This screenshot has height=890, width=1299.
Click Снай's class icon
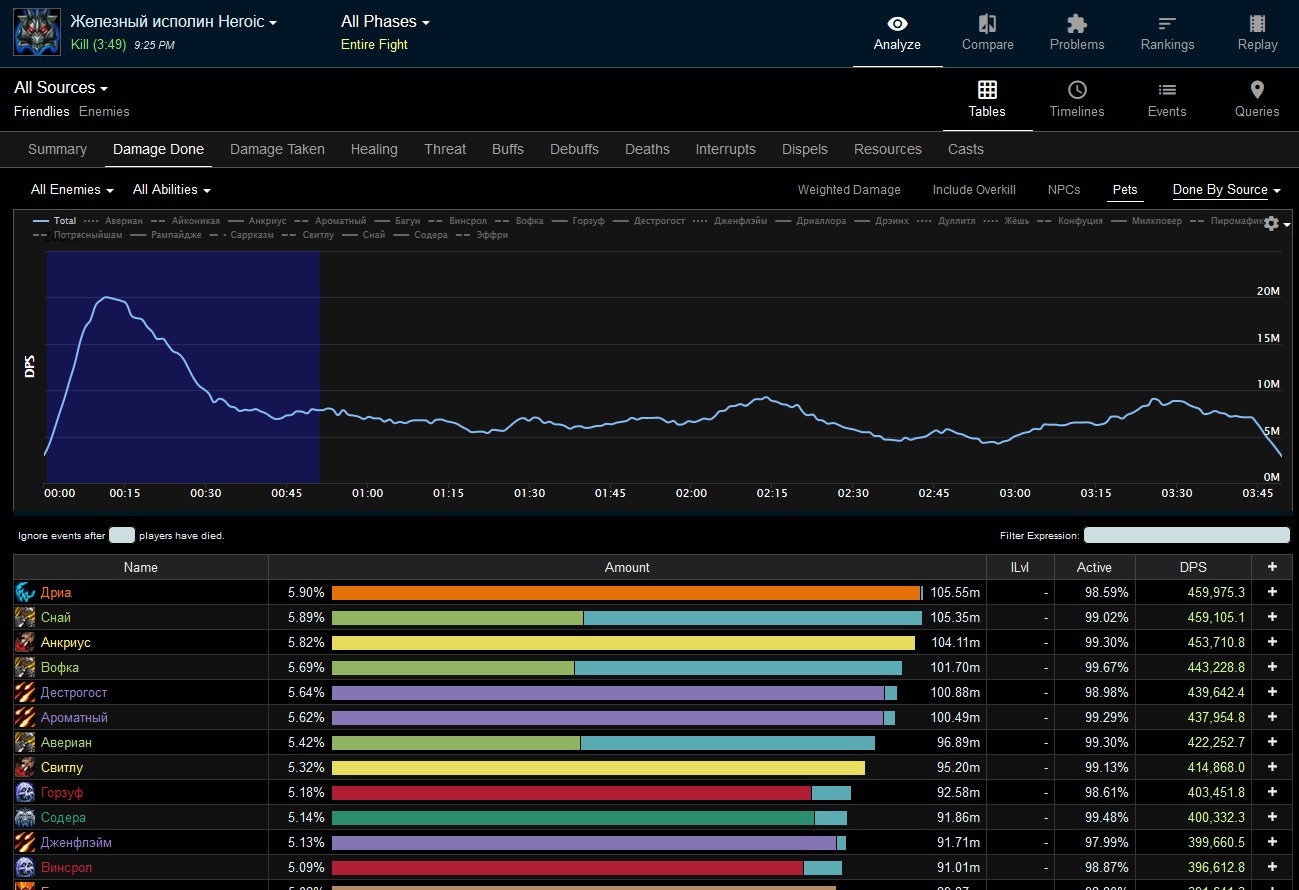[25, 617]
